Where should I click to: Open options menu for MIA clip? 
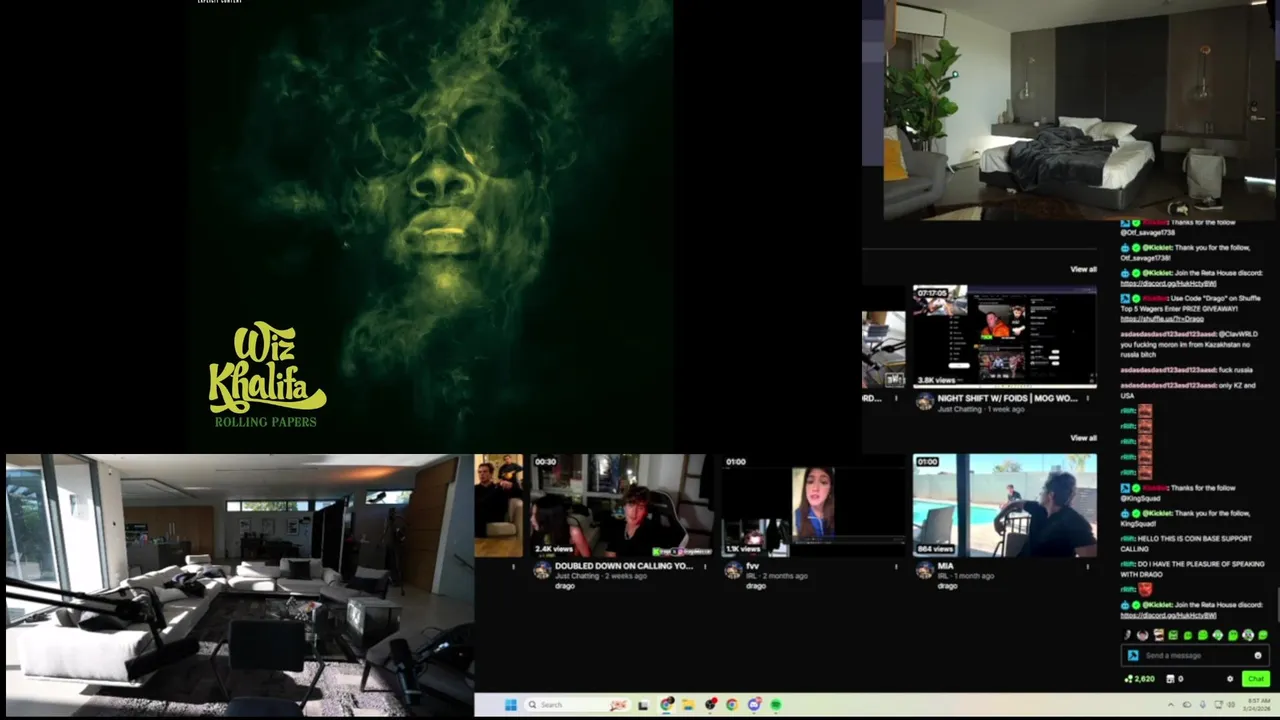click(x=1088, y=567)
